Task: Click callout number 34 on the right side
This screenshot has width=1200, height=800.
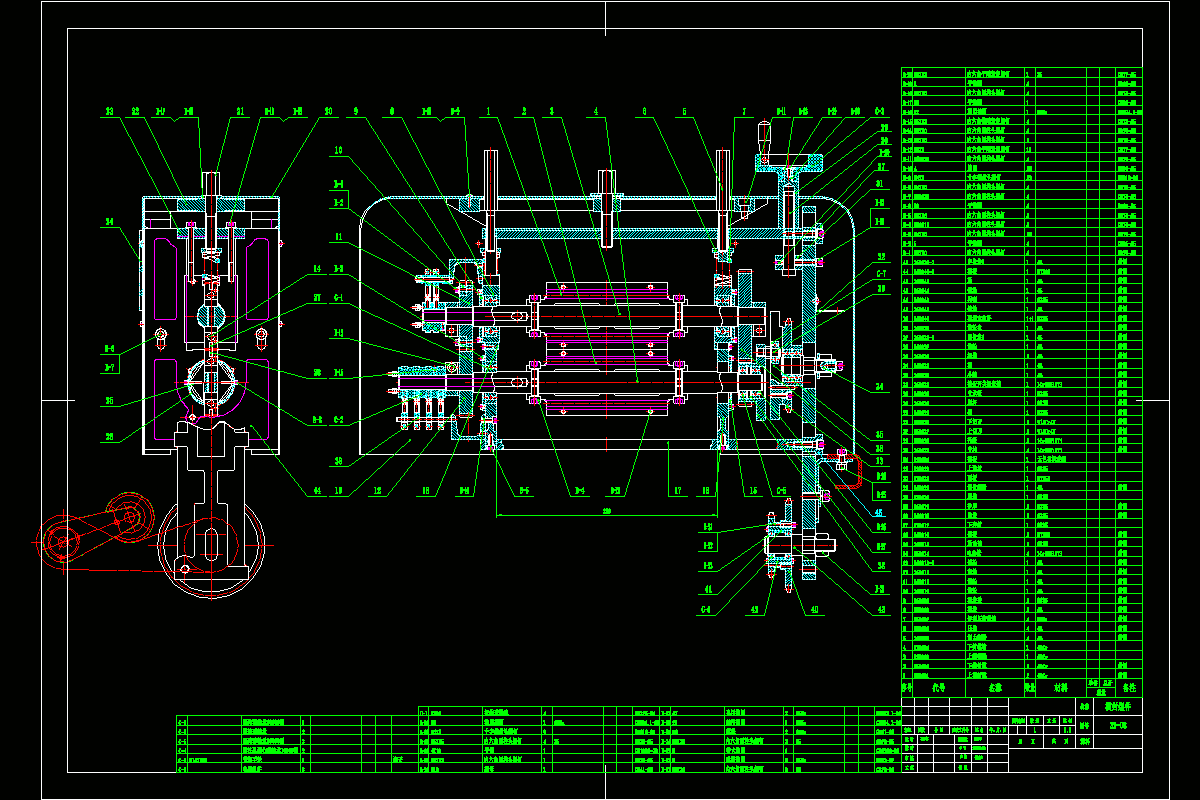Action: coord(880,385)
